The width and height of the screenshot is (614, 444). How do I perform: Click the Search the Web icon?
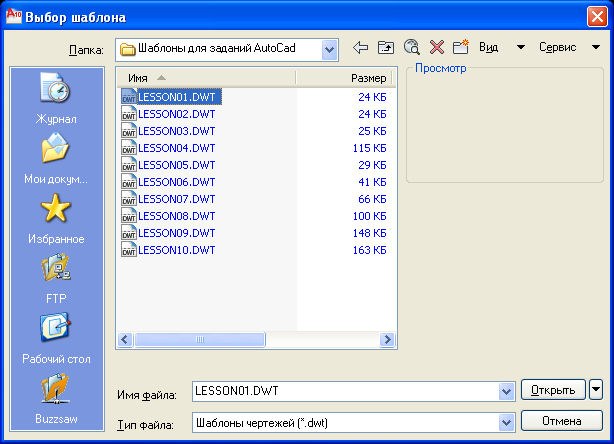tap(412, 47)
